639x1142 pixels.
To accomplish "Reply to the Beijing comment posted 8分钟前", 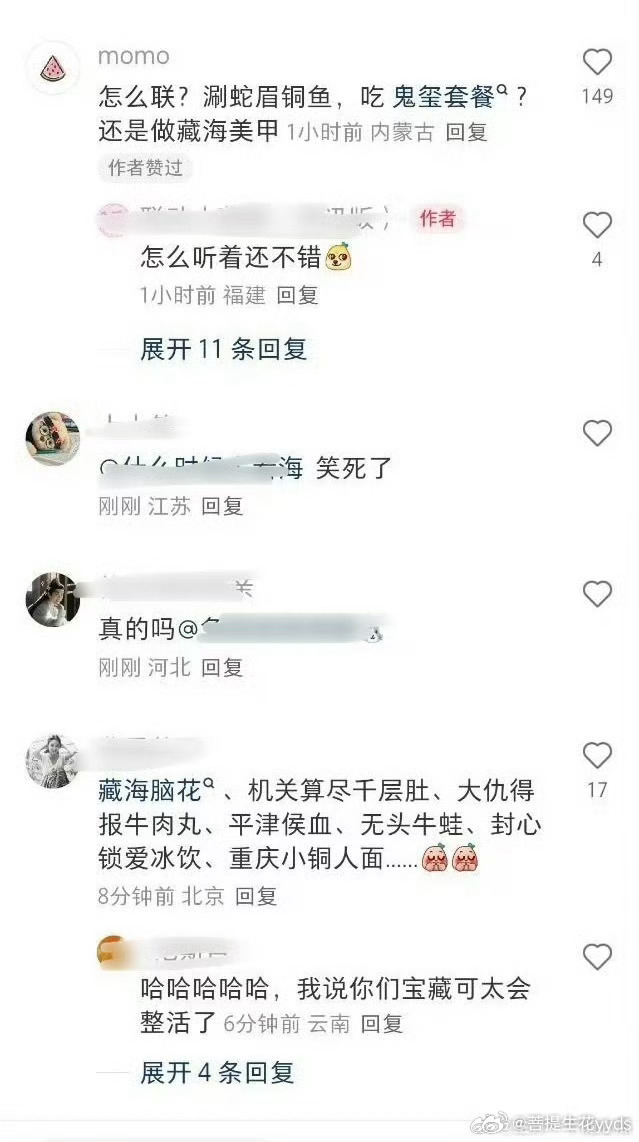I will 256,896.
